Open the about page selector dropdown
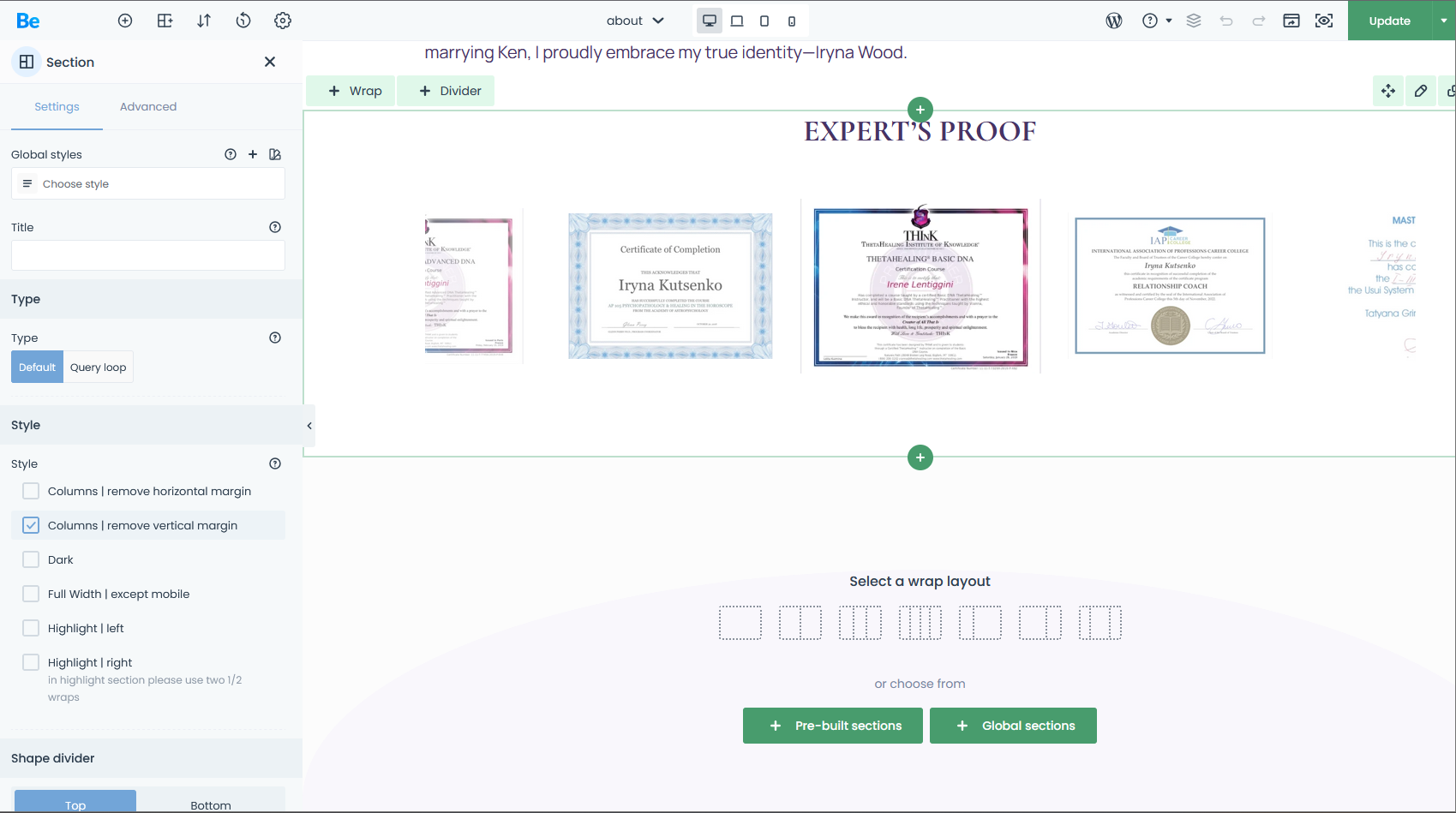Screen dimensions: 1456x813 (635, 21)
